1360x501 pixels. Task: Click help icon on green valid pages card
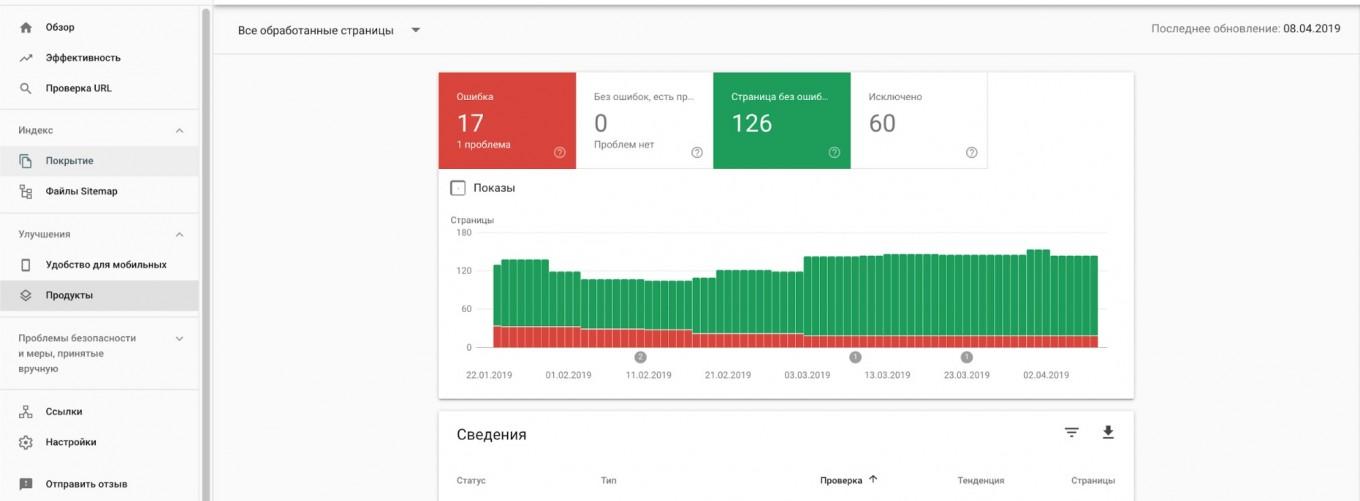pos(834,153)
